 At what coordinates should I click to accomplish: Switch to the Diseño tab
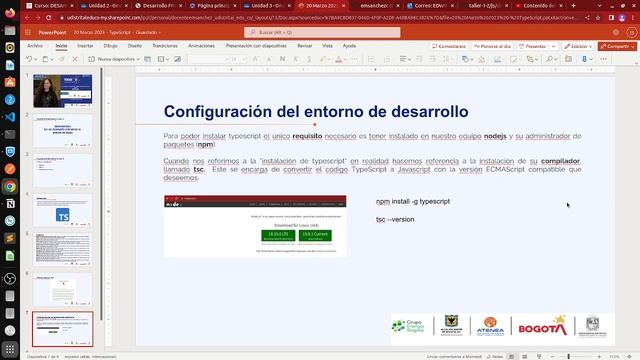pyautogui.click(x=135, y=46)
